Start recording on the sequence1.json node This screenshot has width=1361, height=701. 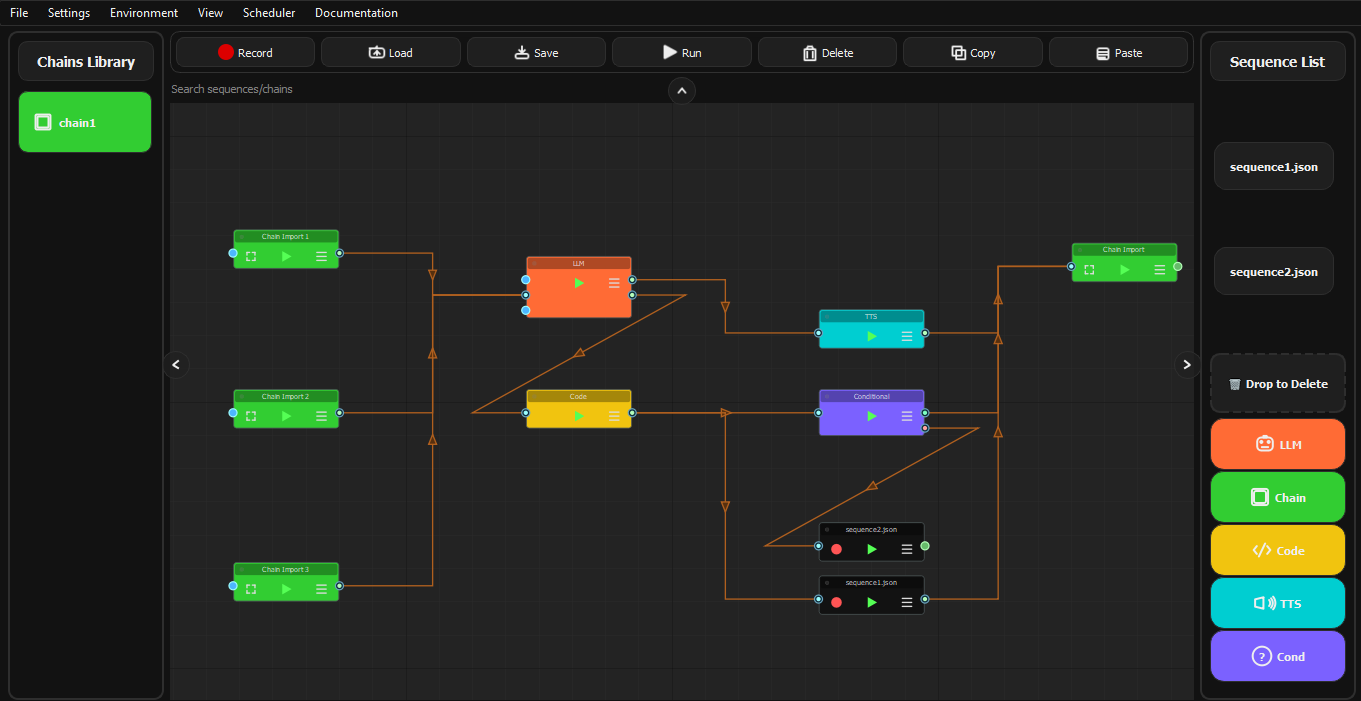point(836,601)
